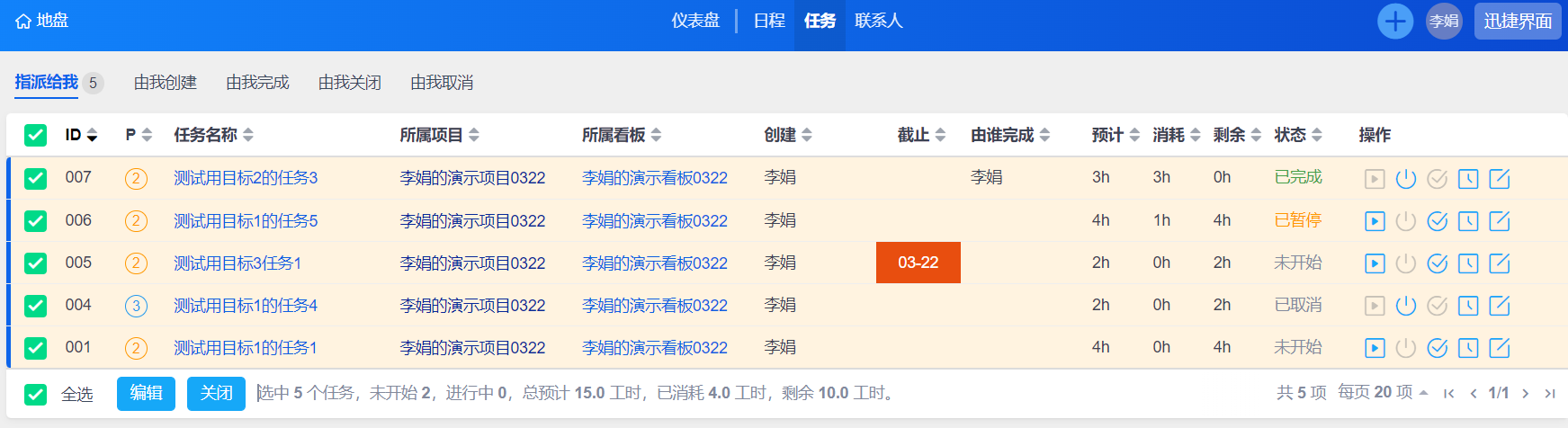Finish task 005 with checkmark icon

1438,263
